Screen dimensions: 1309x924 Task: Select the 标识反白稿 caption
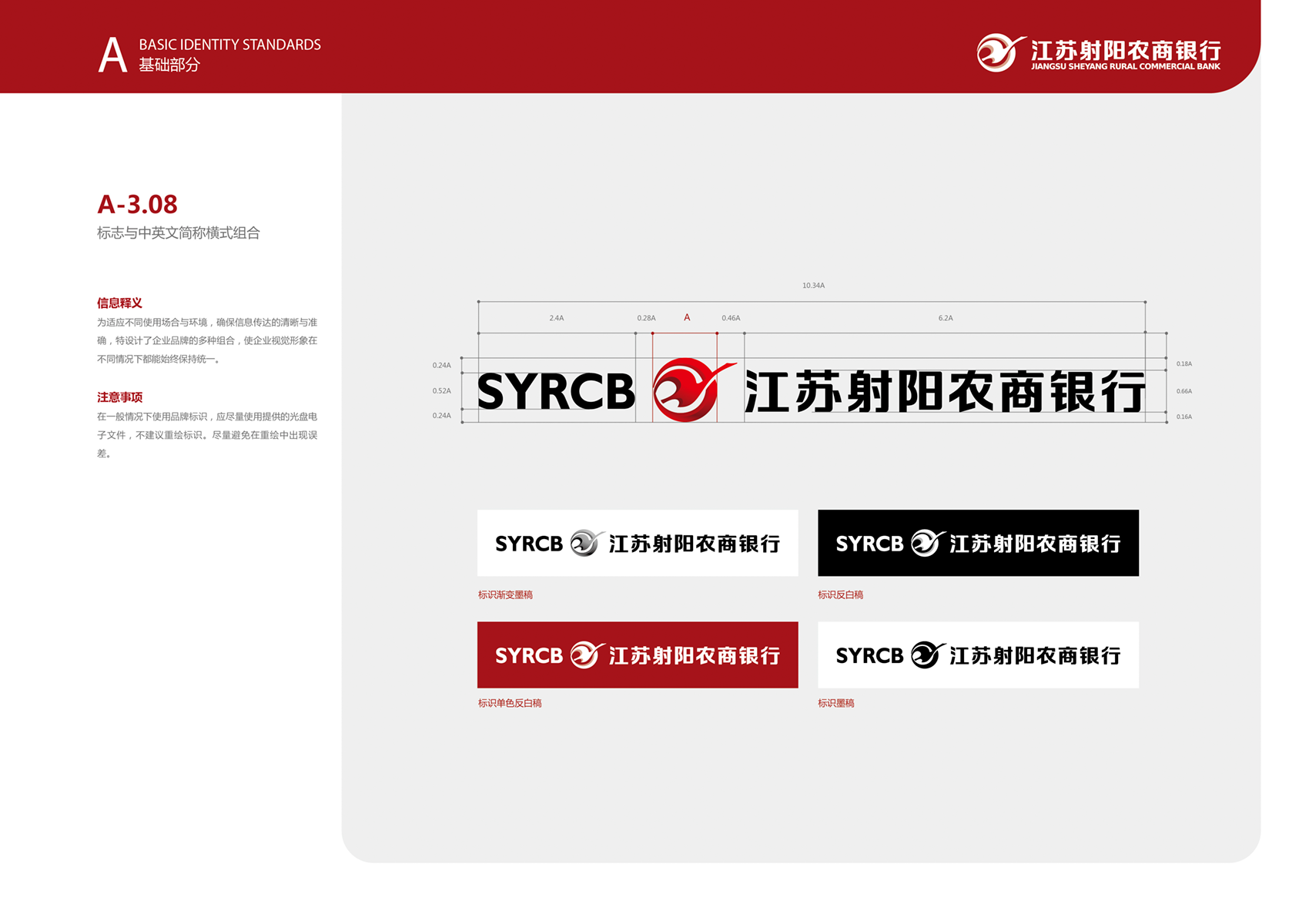pos(840,594)
